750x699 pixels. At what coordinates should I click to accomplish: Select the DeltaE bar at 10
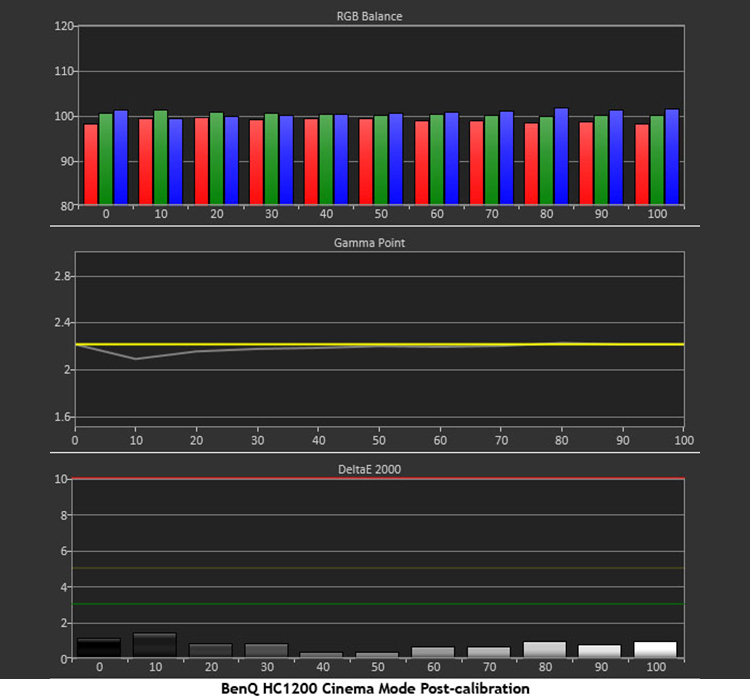[x=154, y=645]
